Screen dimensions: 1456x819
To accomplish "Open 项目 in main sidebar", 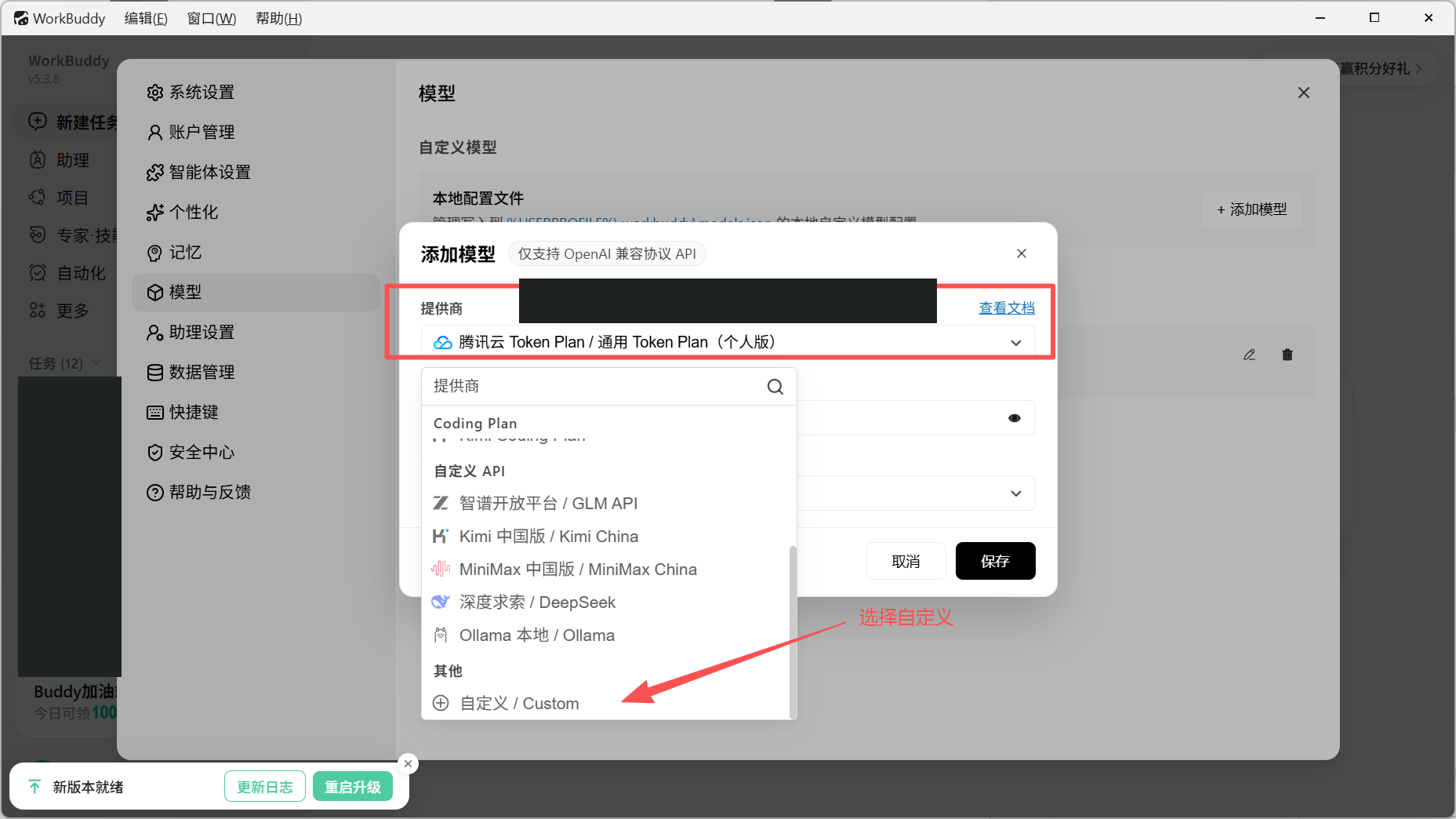I will click(x=60, y=198).
